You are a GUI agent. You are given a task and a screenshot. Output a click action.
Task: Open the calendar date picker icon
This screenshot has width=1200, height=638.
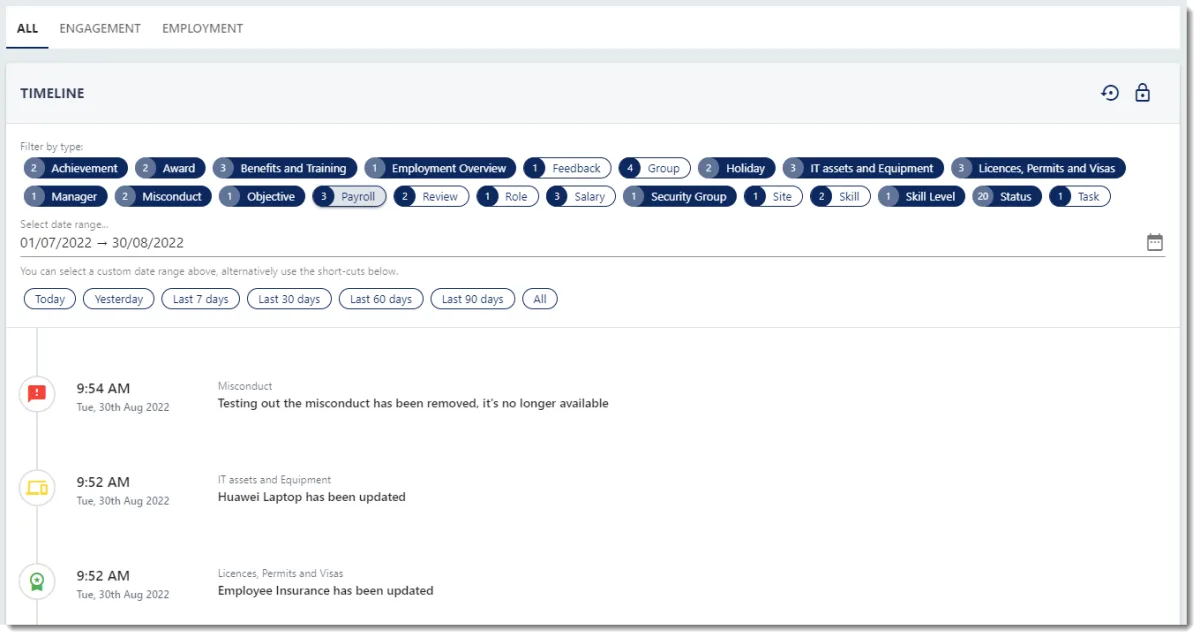(1155, 242)
